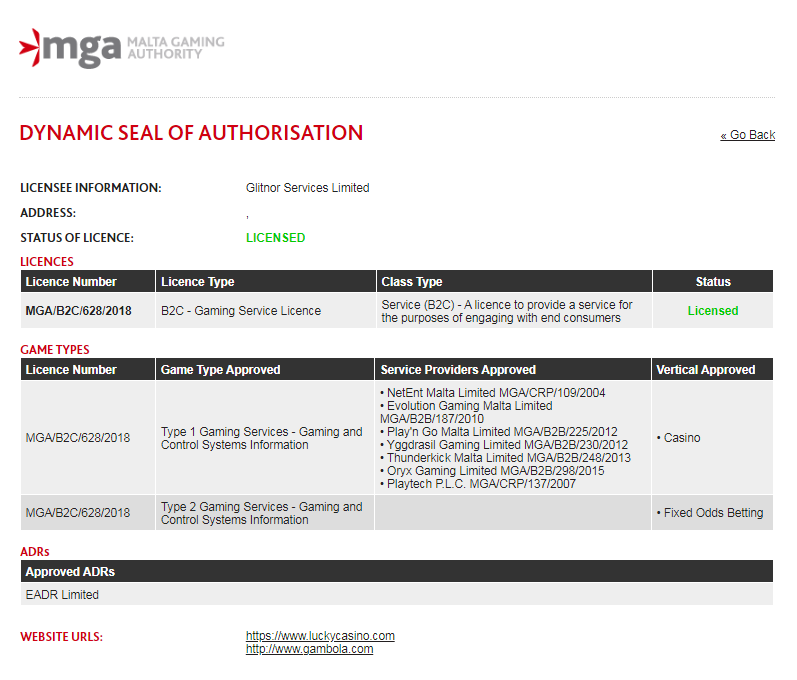The width and height of the screenshot is (797, 680).
Task: Select Evolution Gaming Malta Limited provider entry
Action: 466,412
